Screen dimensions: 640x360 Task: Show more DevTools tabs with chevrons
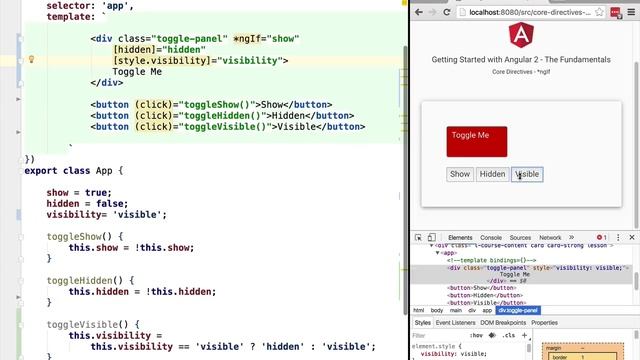tap(571, 237)
